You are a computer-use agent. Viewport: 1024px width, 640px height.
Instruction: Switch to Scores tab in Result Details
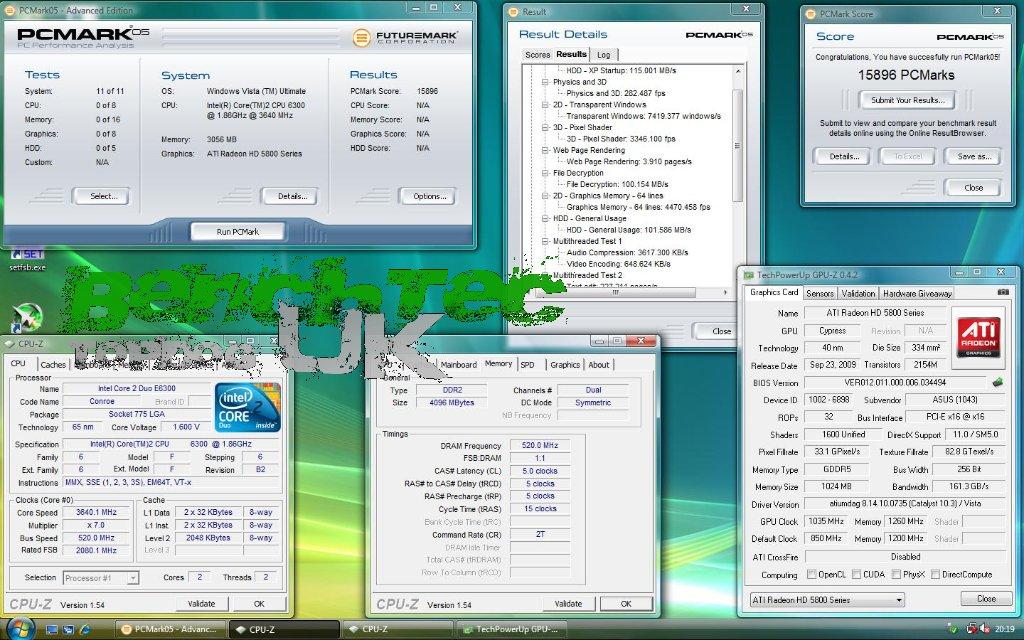point(537,55)
